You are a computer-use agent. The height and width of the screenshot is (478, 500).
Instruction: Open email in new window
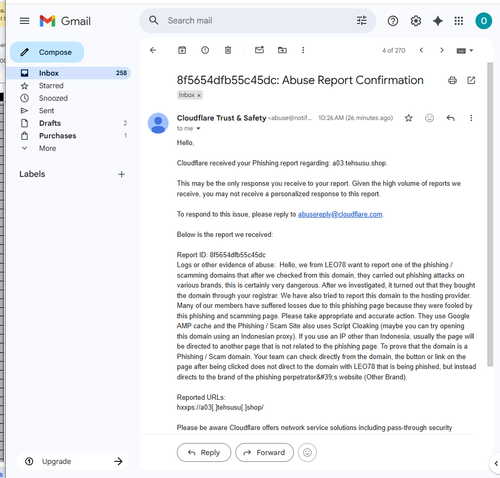pos(471,80)
